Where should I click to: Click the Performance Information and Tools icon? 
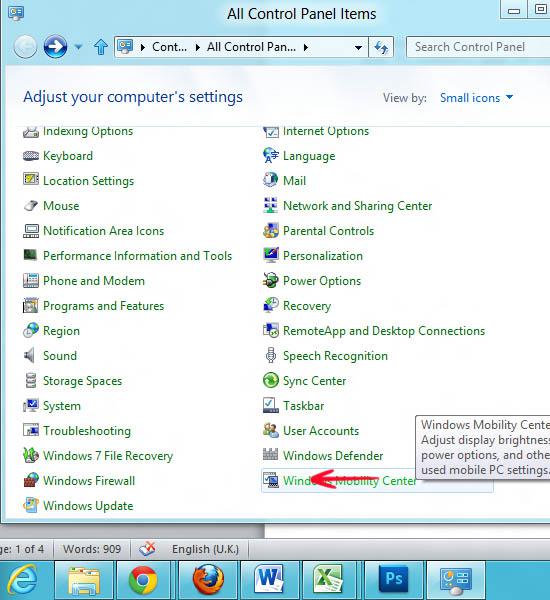pyautogui.click(x=30, y=255)
